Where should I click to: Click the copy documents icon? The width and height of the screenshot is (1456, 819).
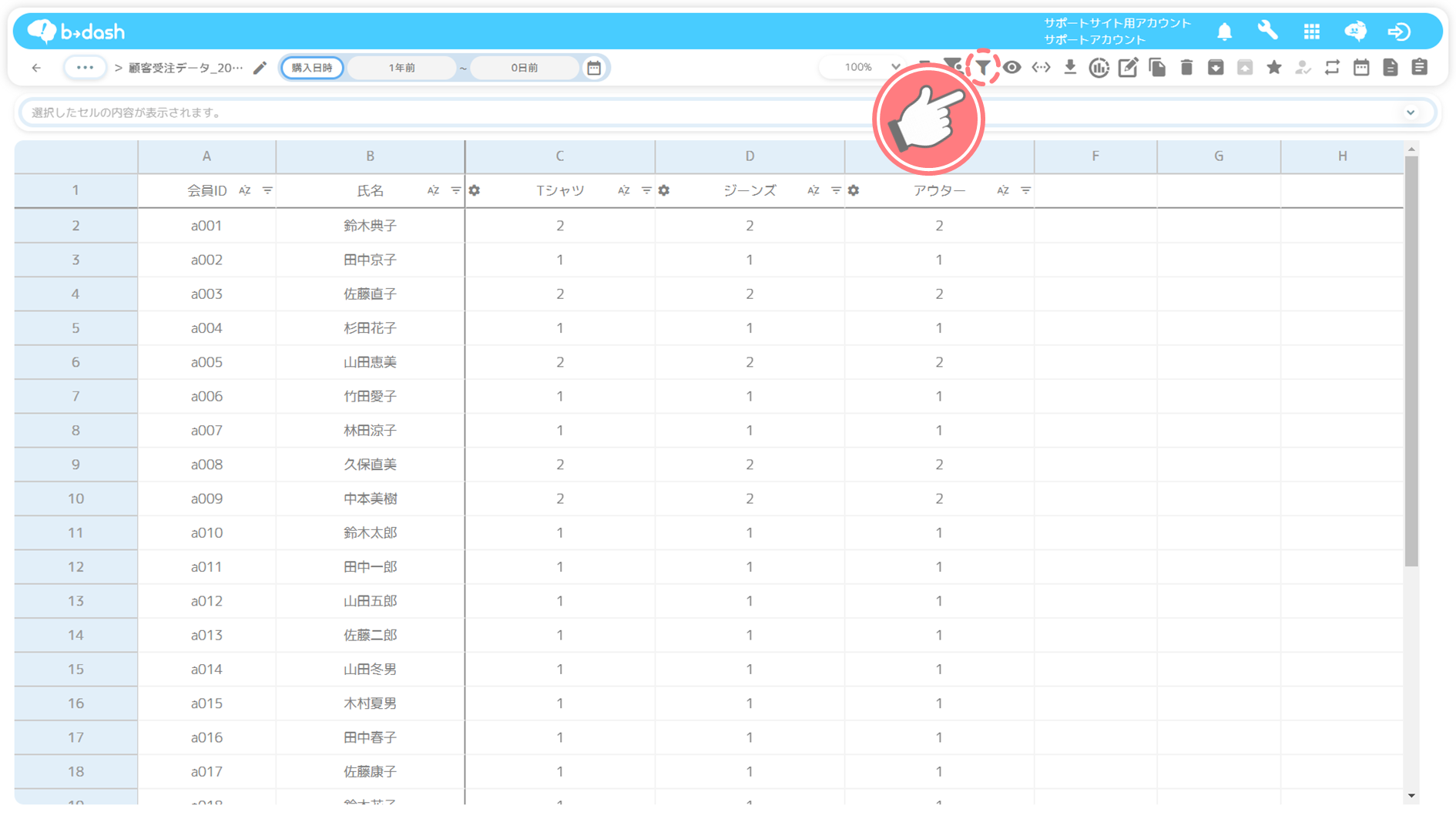(x=1157, y=68)
